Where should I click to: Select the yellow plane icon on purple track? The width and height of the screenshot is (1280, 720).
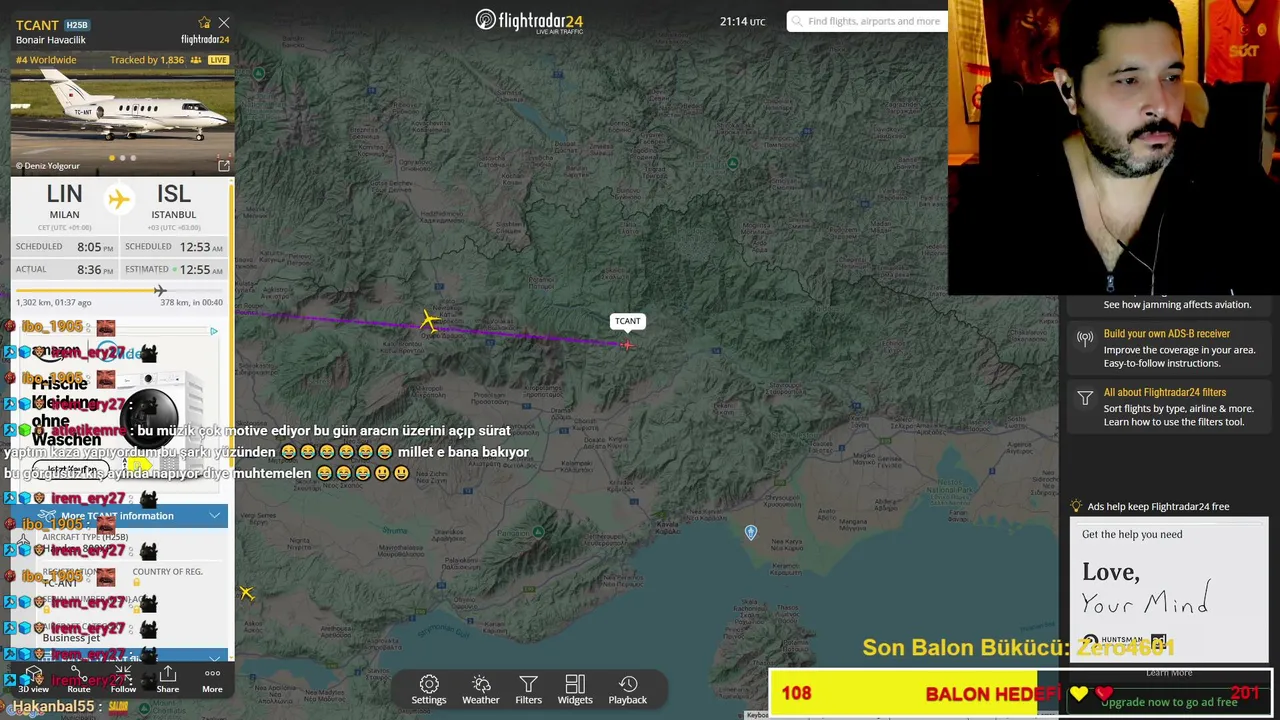point(429,321)
